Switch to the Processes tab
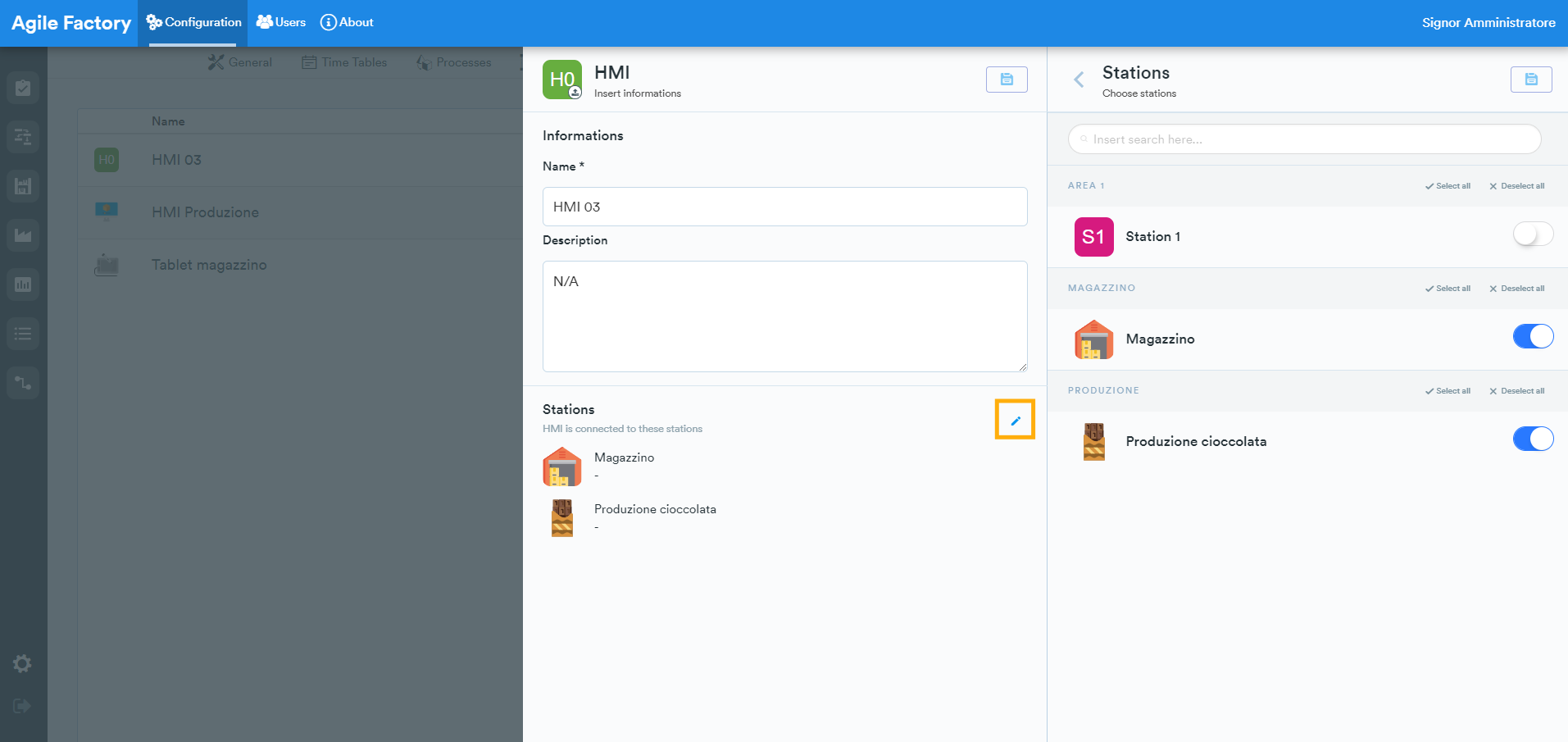 (x=453, y=62)
